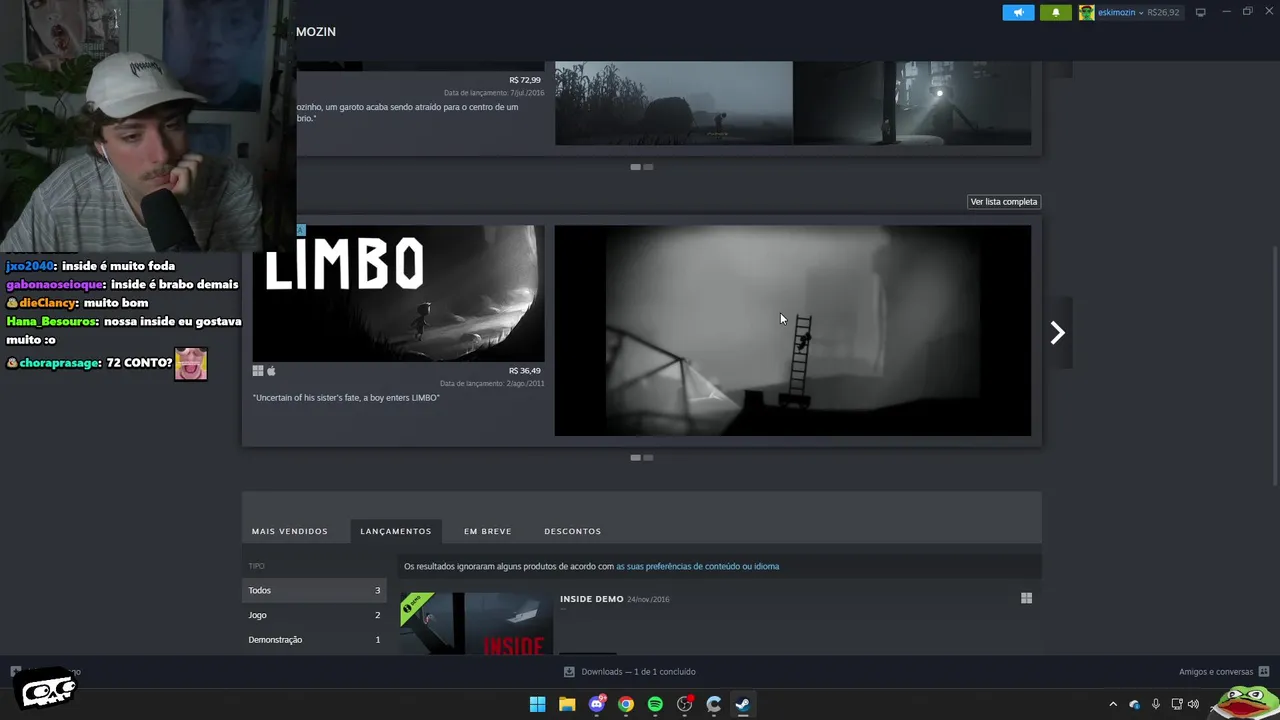Screen dimensions: 1280x720
Task: Open Discord from taskbar
Action: 597,704
